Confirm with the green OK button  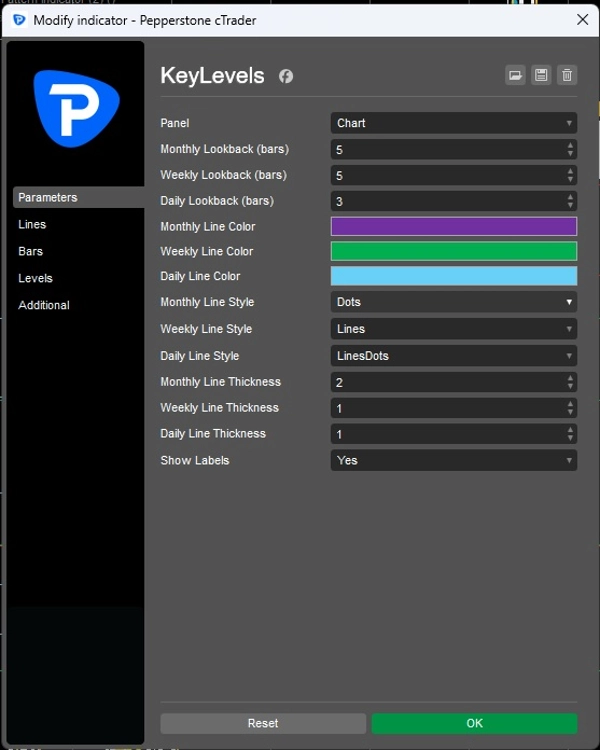pos(474,723)
